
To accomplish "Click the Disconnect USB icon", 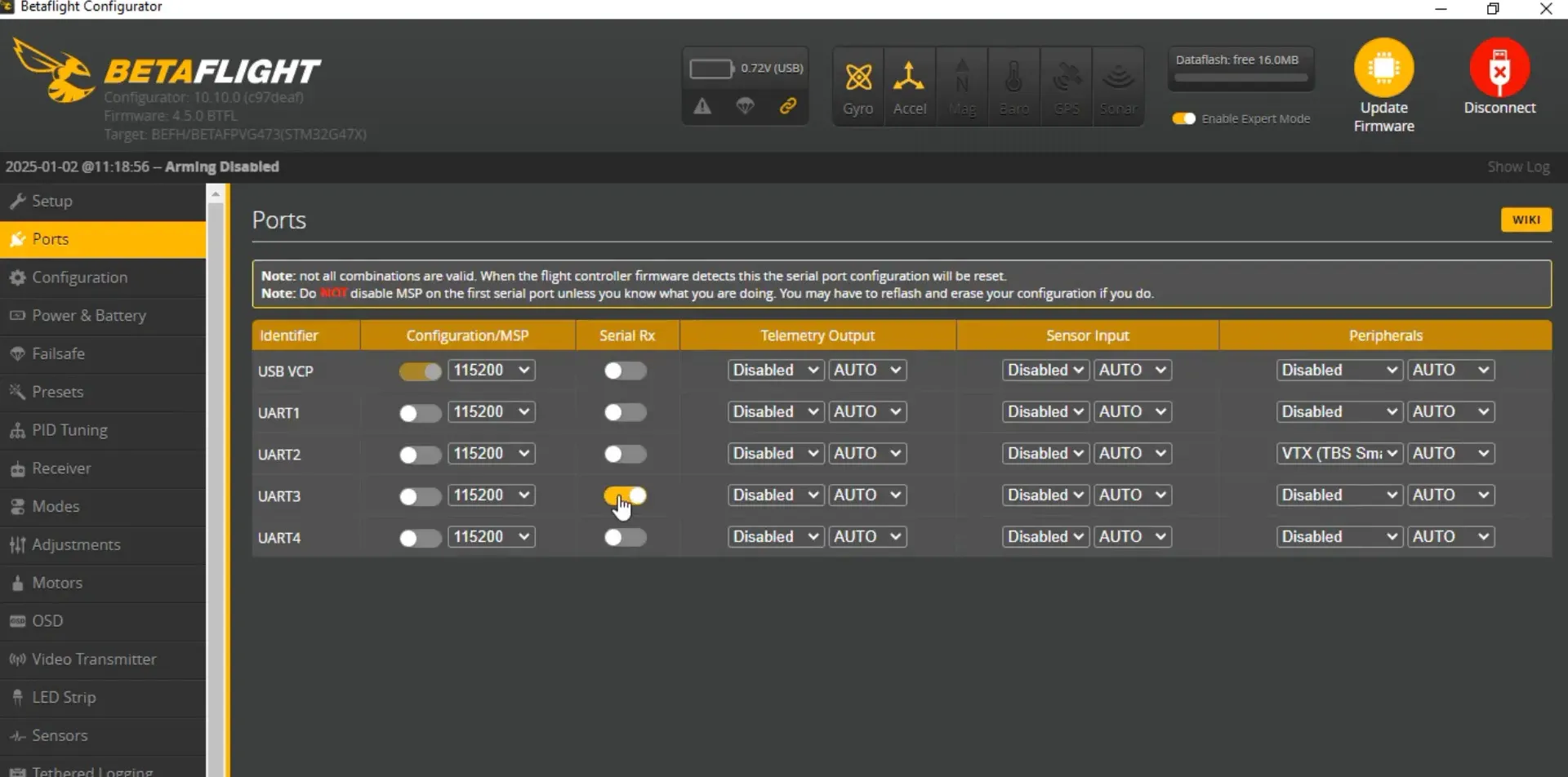I will pyautogui.click(x=1499, y=68).
